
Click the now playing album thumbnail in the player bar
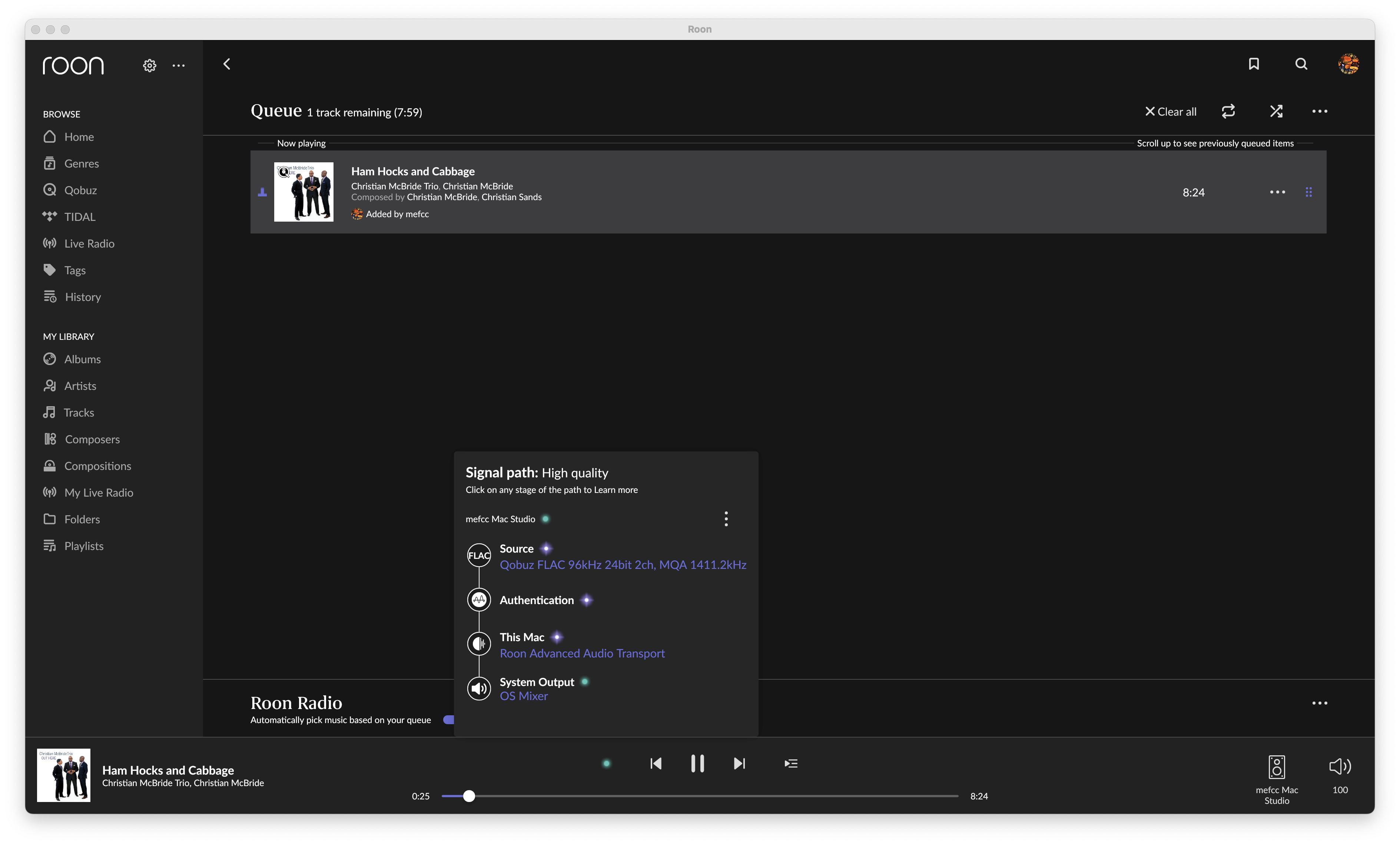64,776
